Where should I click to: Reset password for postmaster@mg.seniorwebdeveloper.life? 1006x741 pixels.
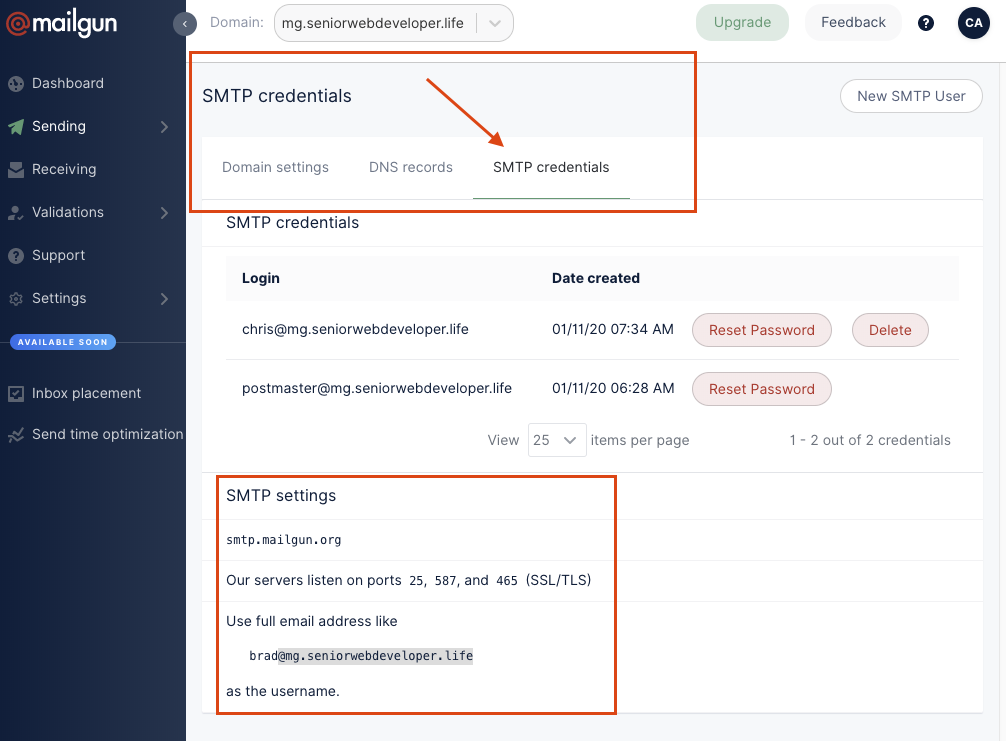coord(762,389)
